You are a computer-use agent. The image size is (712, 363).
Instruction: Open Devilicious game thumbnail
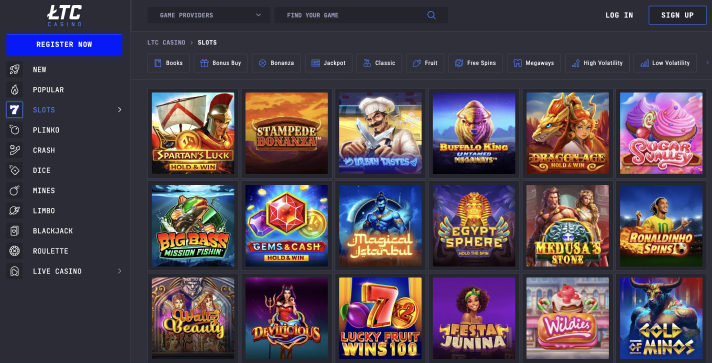point(287,318)
